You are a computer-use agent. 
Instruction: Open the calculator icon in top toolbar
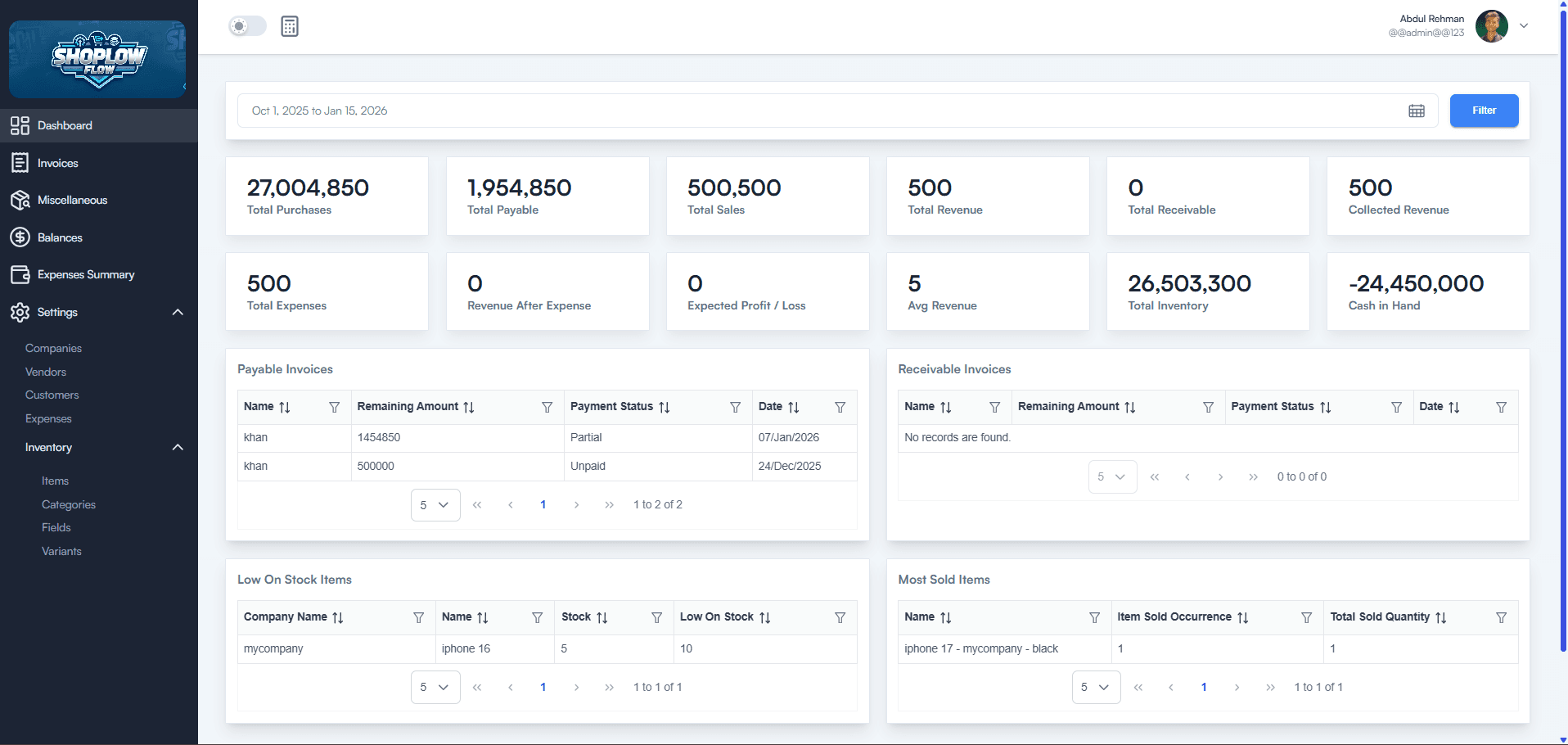coord(289,25)
